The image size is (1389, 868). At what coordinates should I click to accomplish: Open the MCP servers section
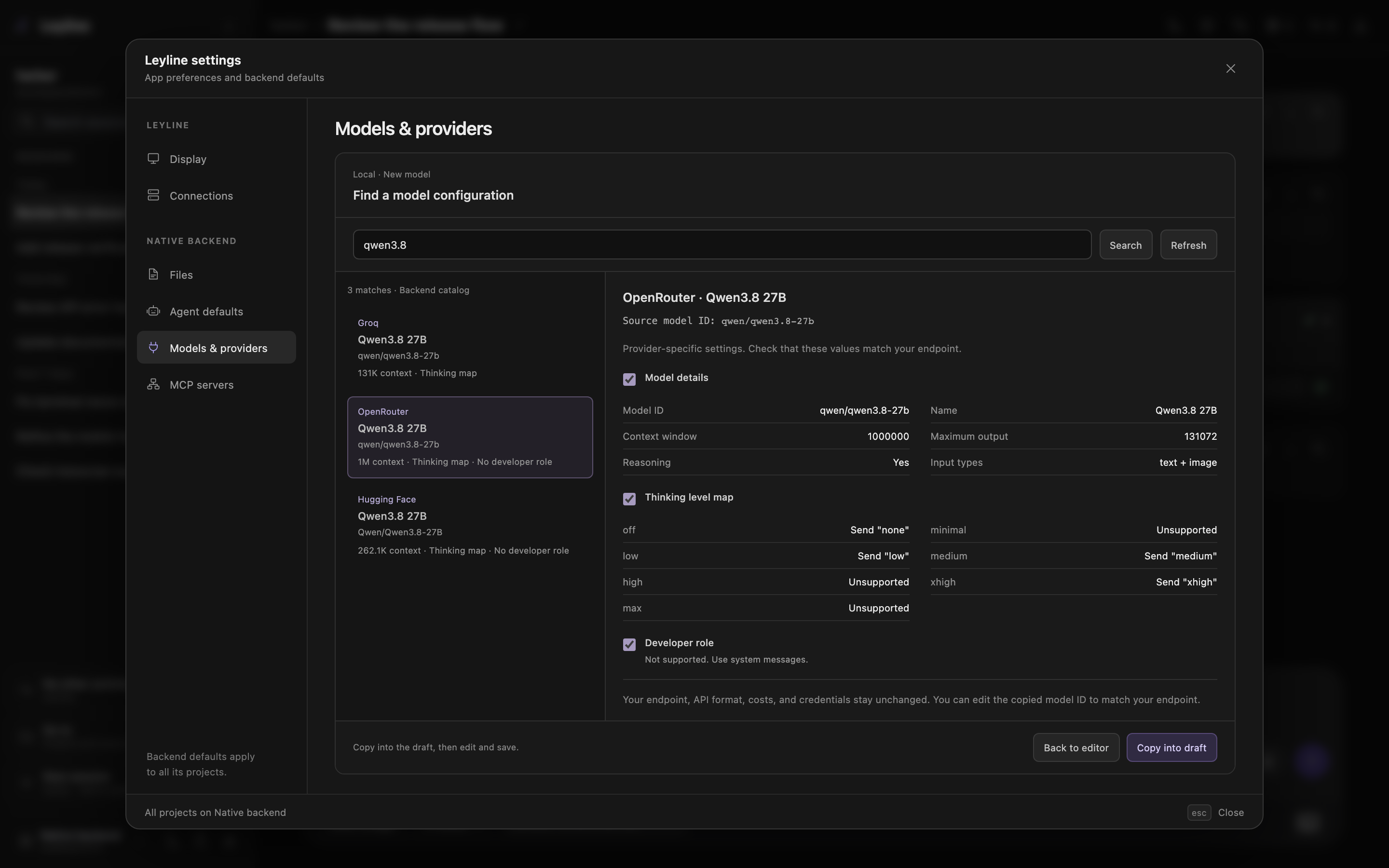[217, 385]
